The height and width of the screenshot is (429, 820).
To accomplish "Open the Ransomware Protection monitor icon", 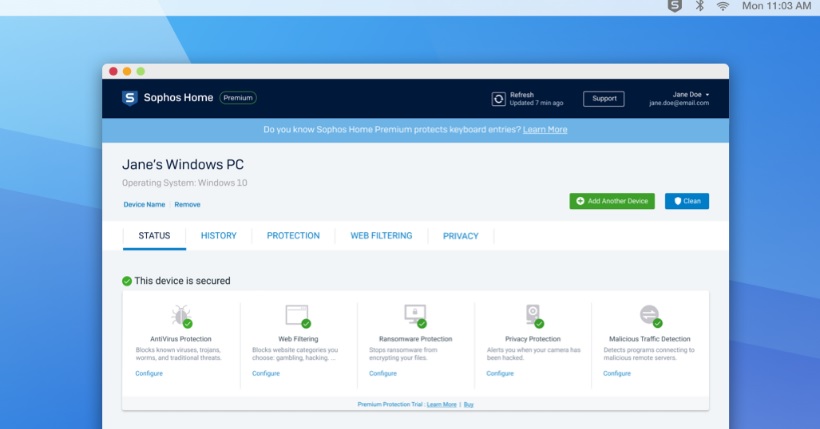I will [x=416, y=316].
